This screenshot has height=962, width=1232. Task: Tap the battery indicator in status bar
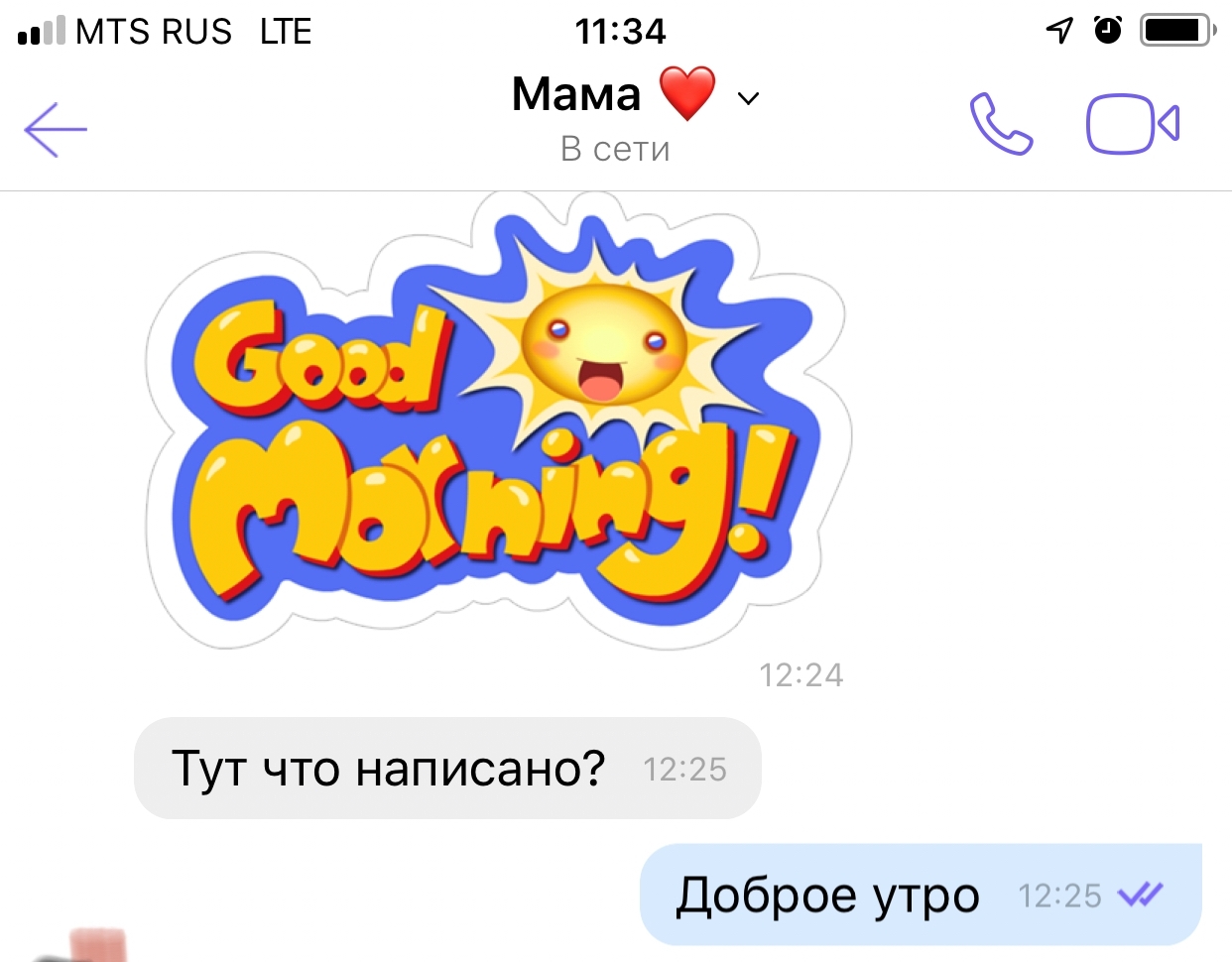pyautogui.click(x=1178, y=31)
